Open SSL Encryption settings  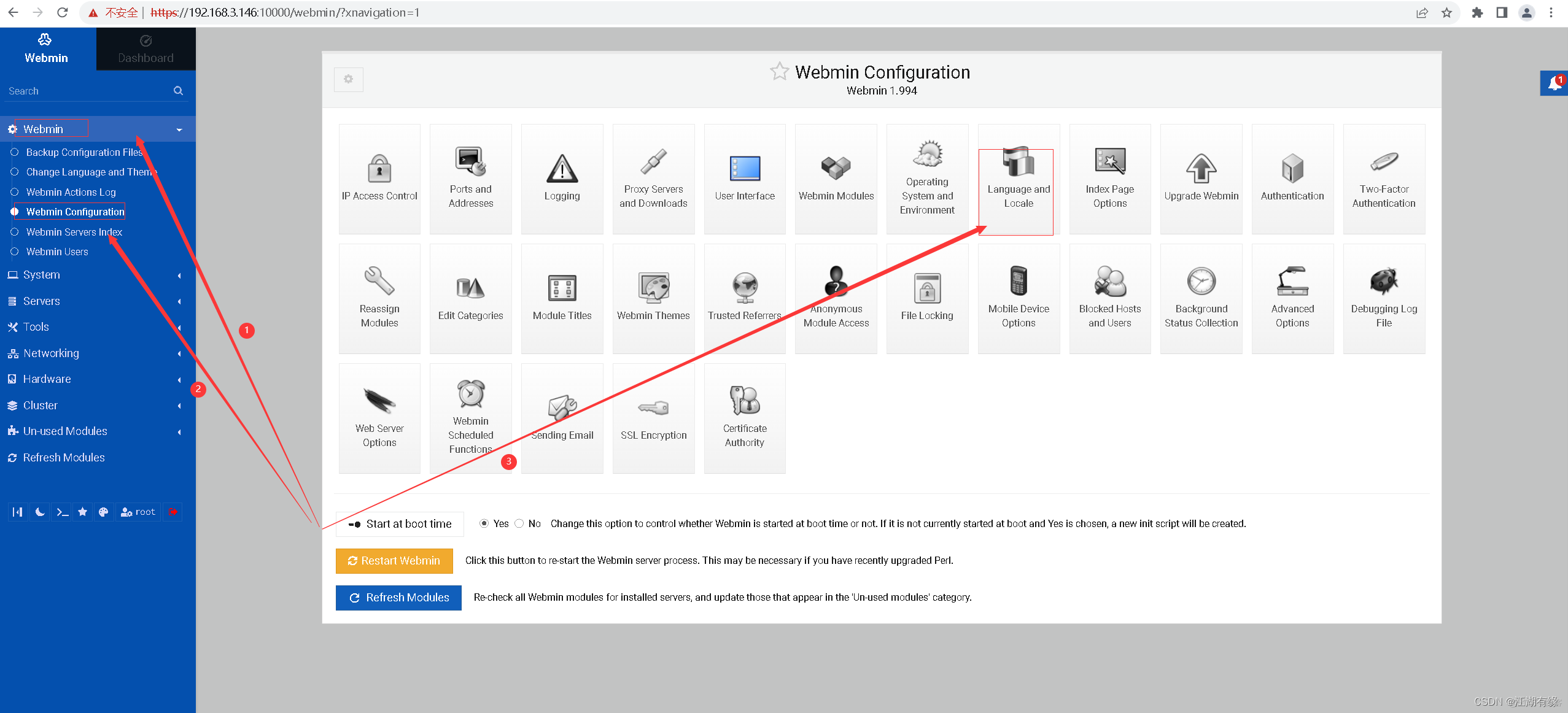[x=653, y=418]
